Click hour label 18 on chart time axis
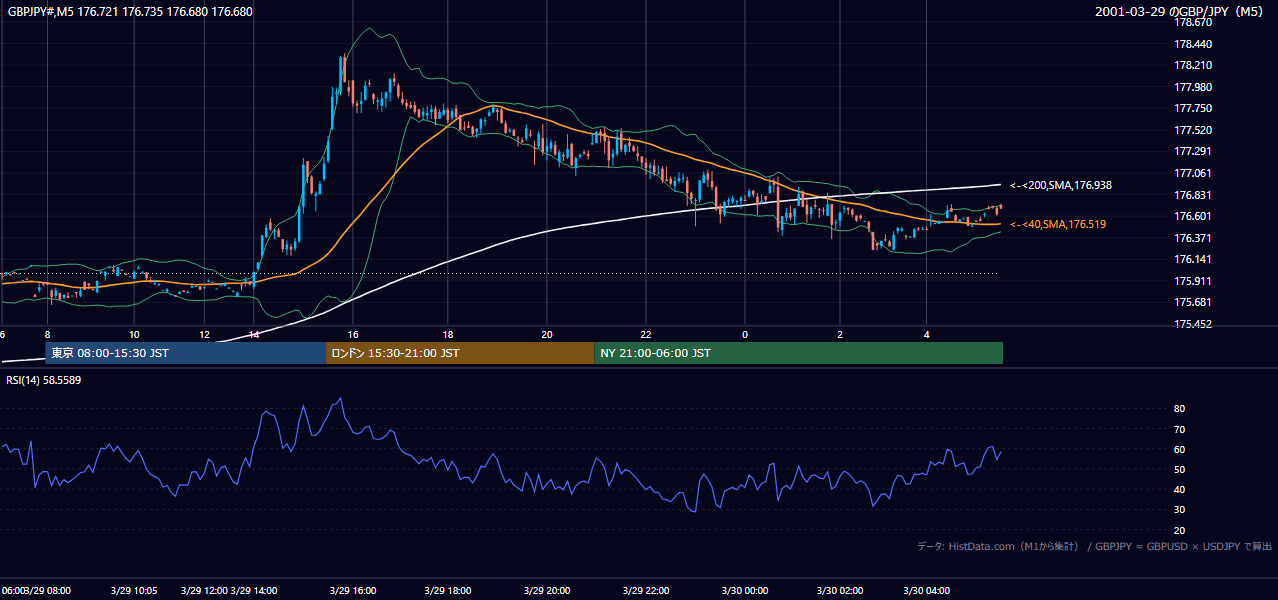Screen dimensions: 1278x600 [x=449, y=334]
